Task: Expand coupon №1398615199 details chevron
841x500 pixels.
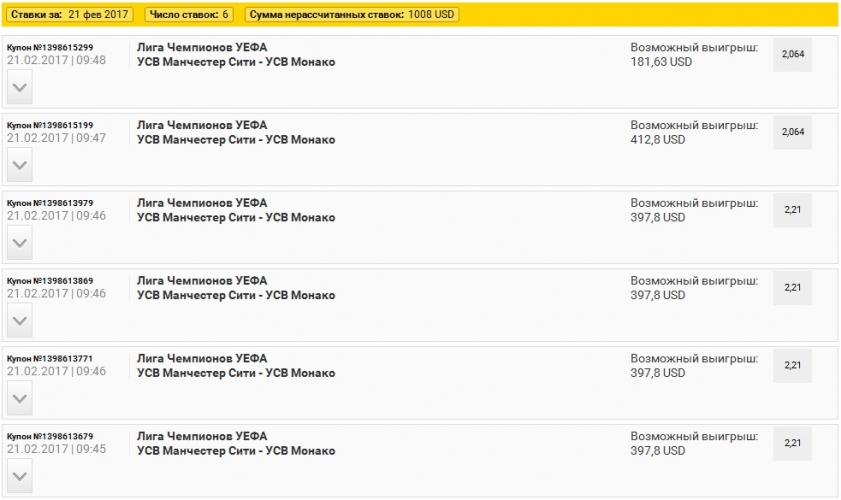Action: [x=20, y=165]
